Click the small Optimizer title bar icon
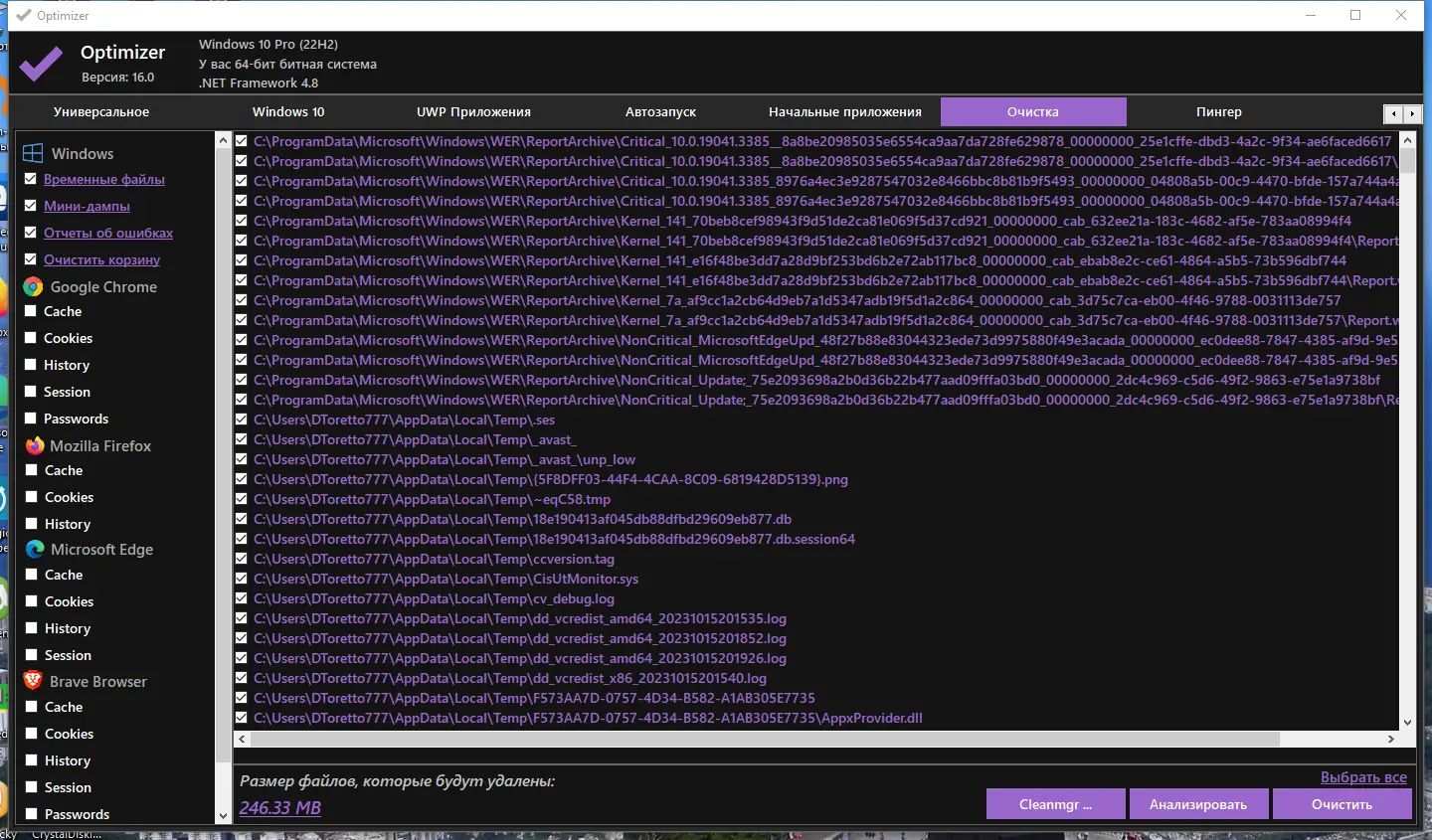The image size is (1432, 840). point(24,15)
